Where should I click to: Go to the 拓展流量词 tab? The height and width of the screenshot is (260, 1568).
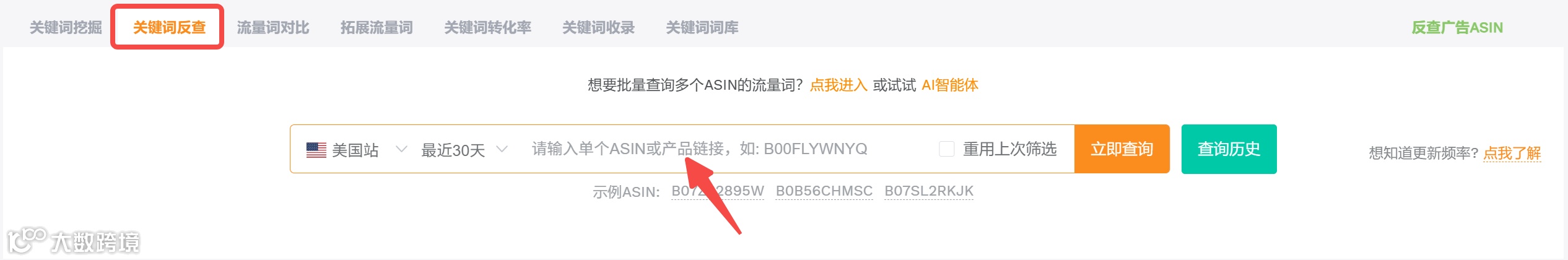(x=377, y=27)
